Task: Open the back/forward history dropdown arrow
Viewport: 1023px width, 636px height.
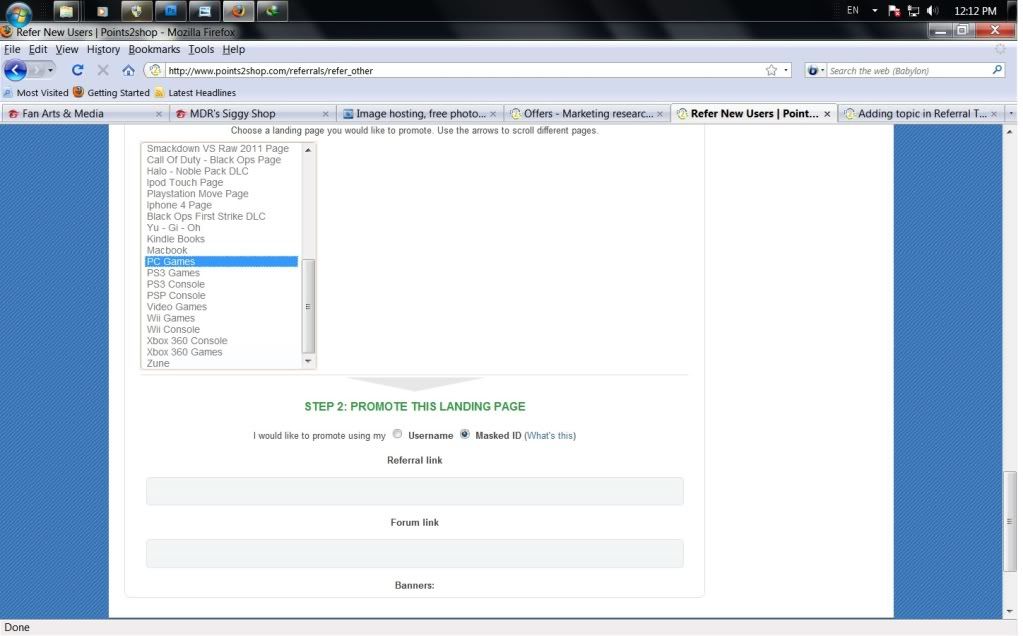Action: tap(50, 70)
